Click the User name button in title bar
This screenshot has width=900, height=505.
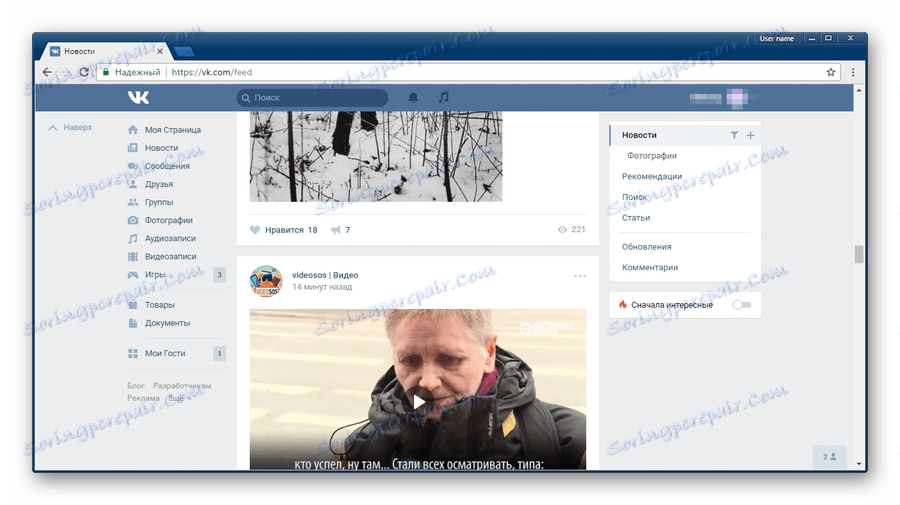[777, 38]
